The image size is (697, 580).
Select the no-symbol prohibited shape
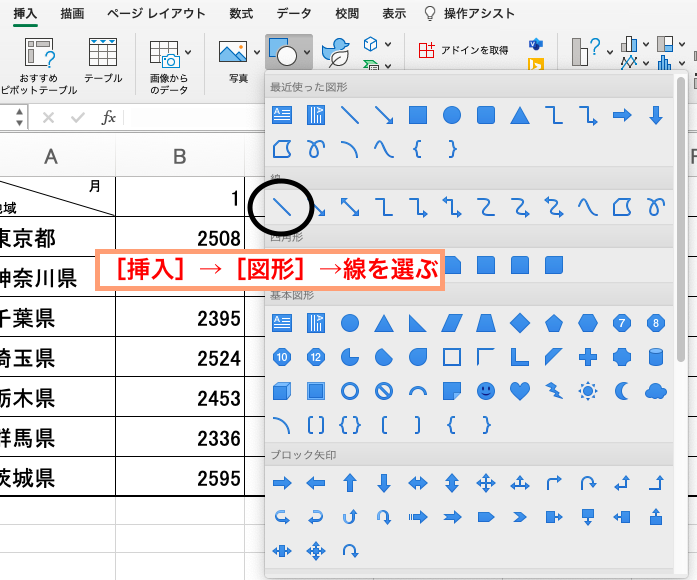(384, 391)
